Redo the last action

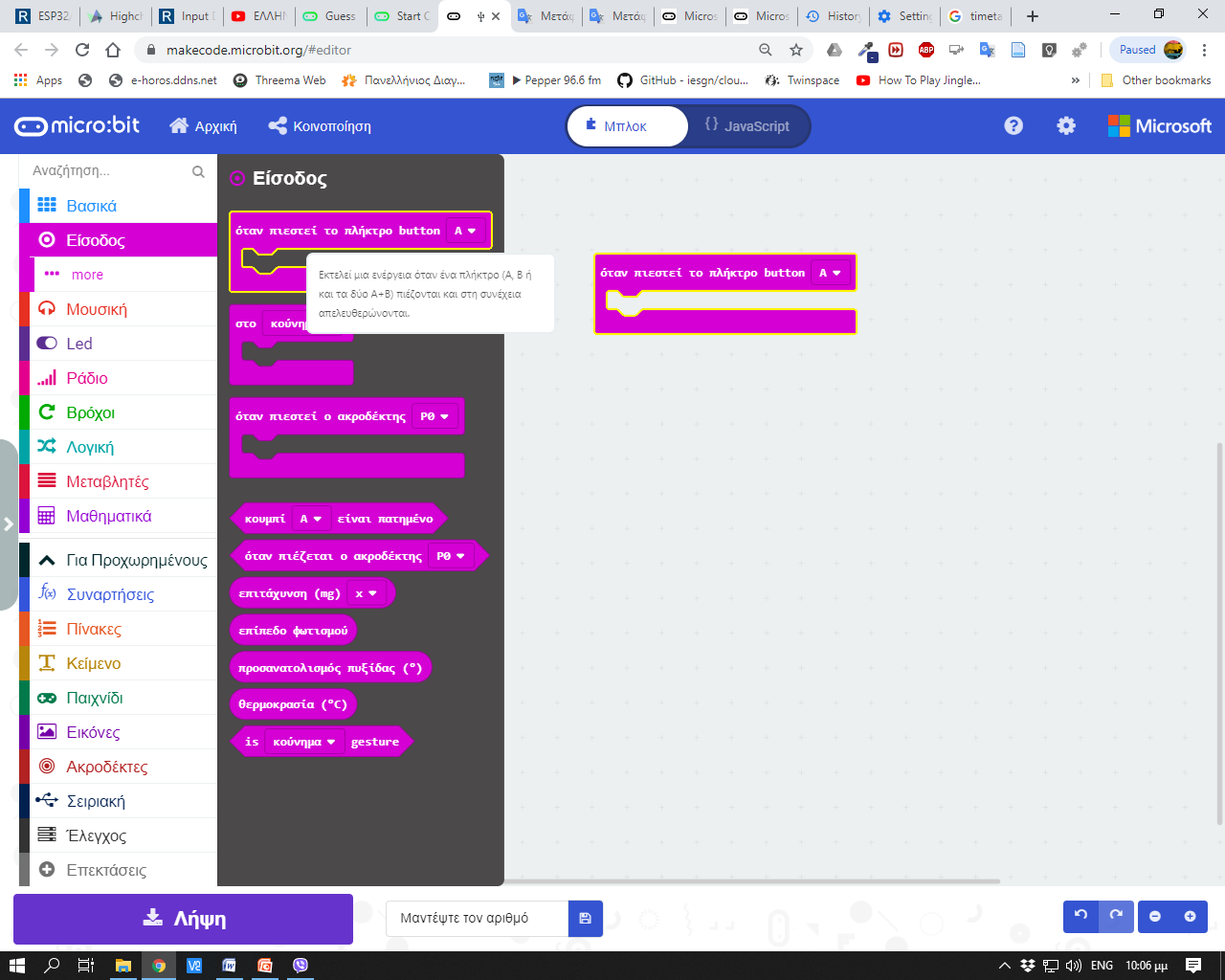[1116, 916]
